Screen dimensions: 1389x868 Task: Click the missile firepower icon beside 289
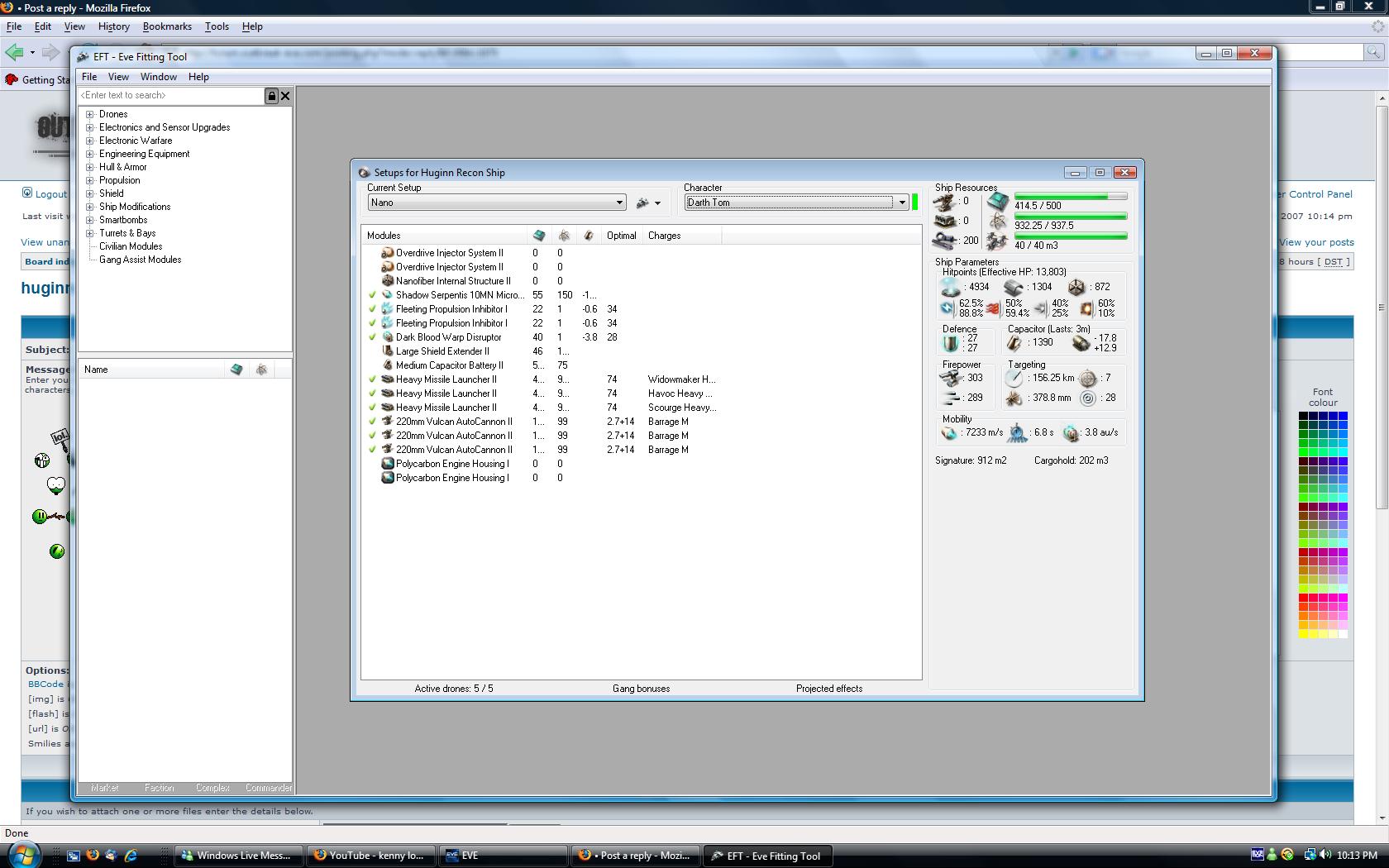point(951,398)
